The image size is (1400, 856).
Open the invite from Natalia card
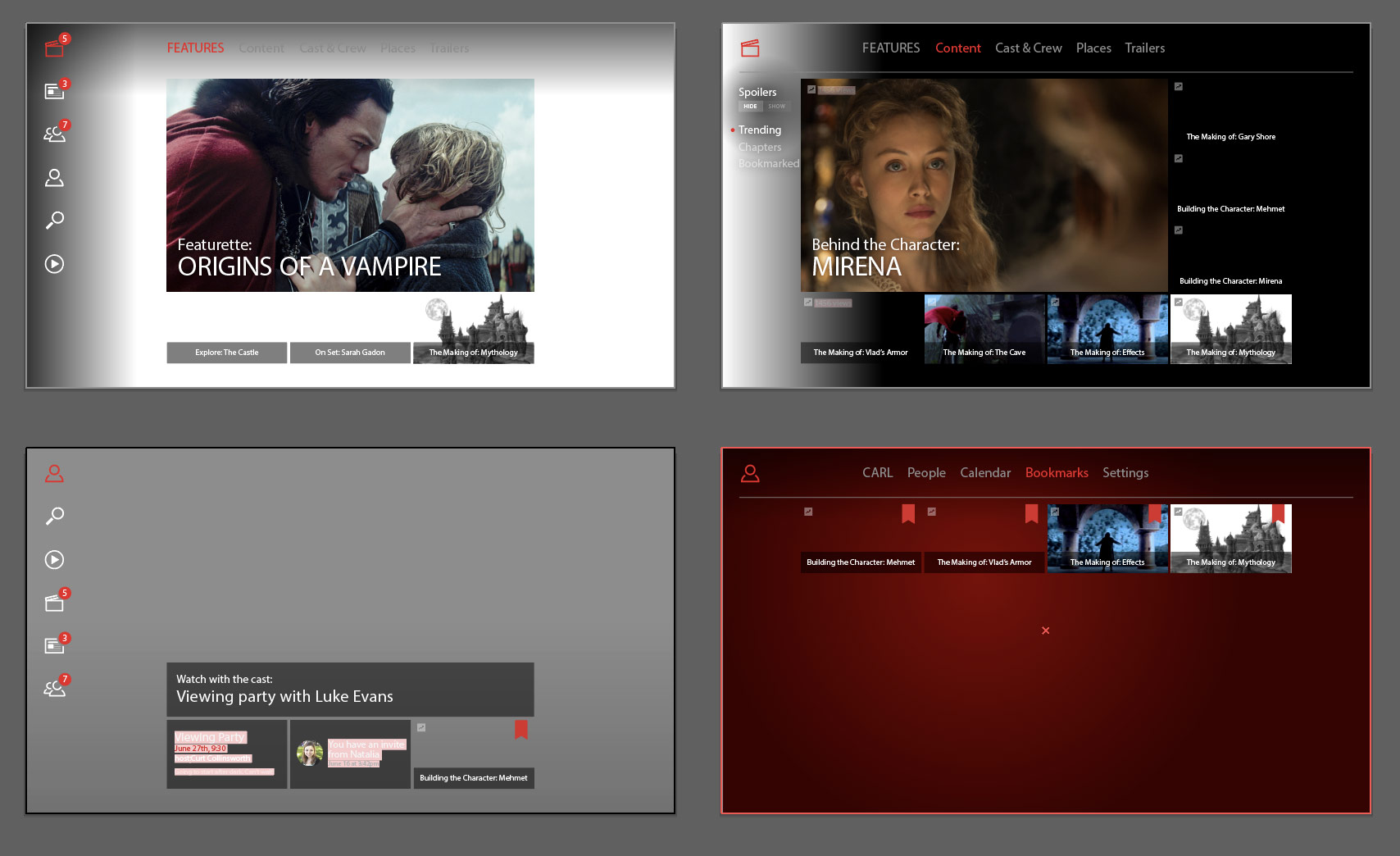coord(350,754)
